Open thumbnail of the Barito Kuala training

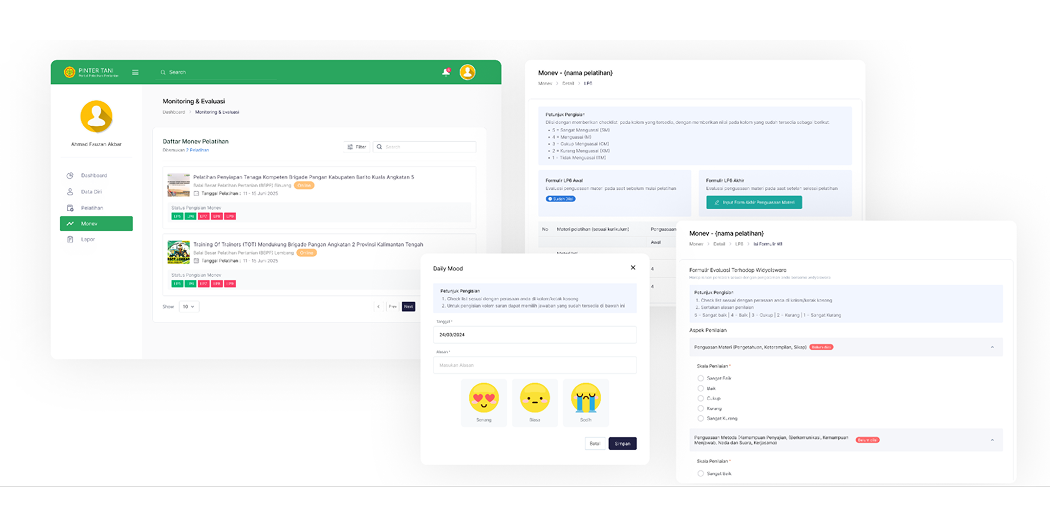coord(179,185)
